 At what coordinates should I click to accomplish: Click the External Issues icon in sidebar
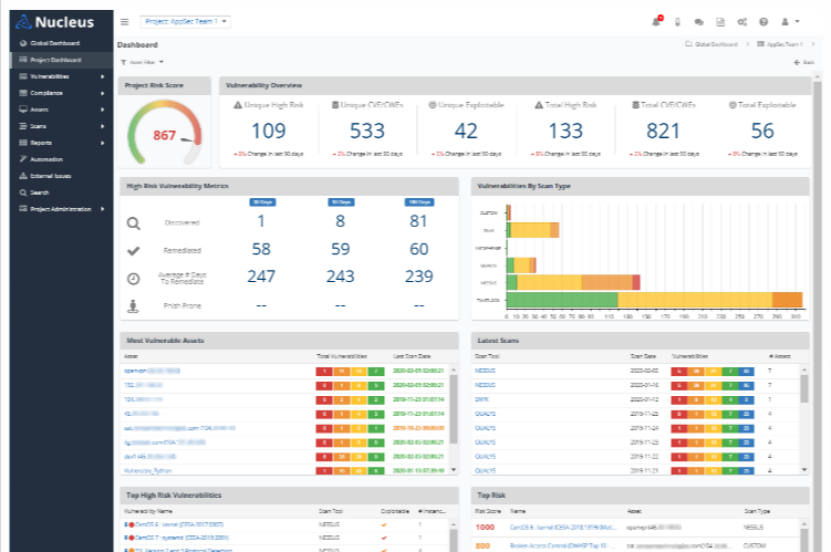(x=23, y=175)
